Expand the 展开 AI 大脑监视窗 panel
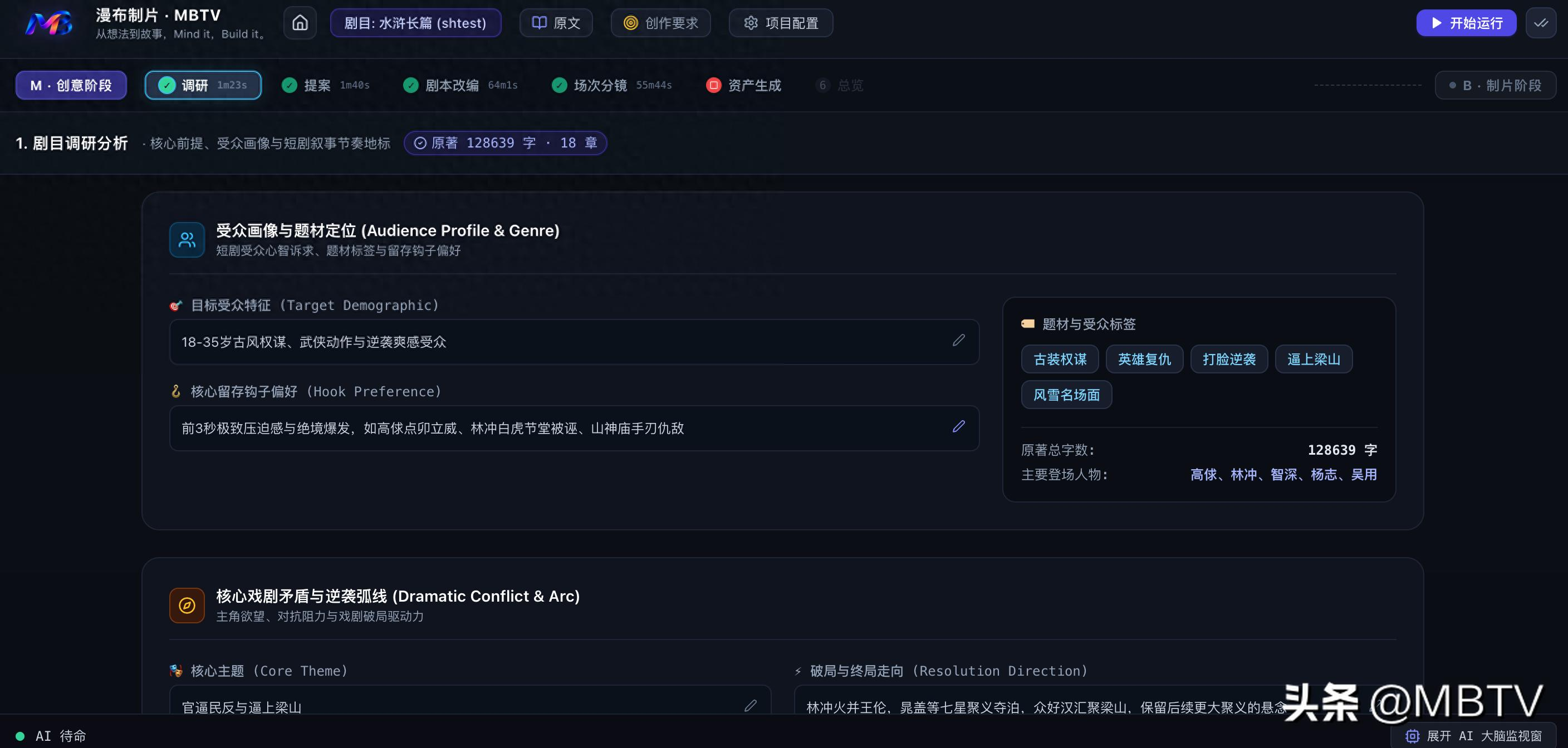Screen dimensions: 1568x748 (x=1473, y=735)
